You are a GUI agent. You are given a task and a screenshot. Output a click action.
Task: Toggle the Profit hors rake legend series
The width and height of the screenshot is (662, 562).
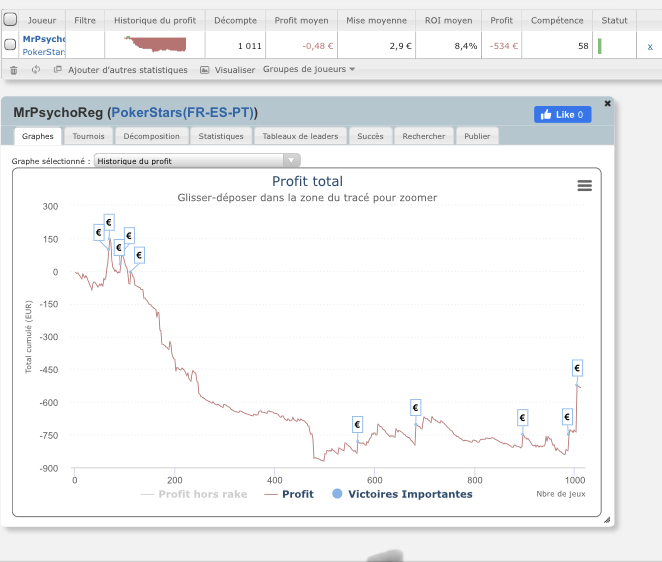(x=194, y=494)
